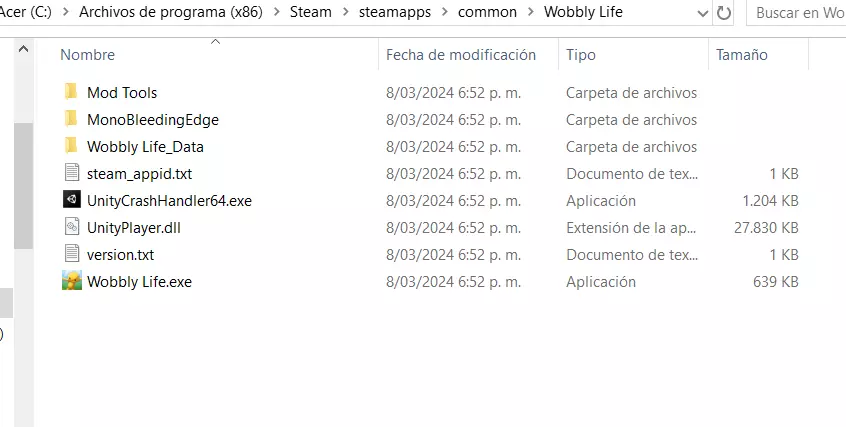Screen dimensions: 846x427
Task: Open the address bar history dropdown
Action: (701, 13)
